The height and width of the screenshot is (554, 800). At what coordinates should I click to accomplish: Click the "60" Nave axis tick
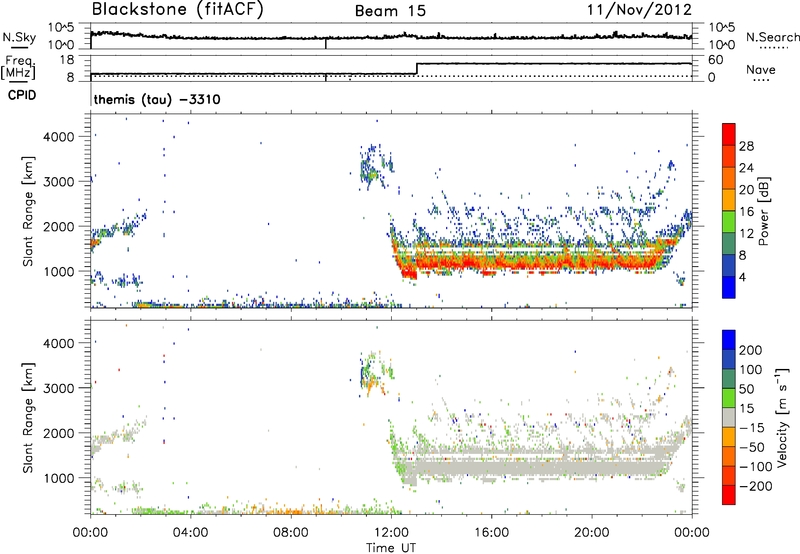(715, 60)
